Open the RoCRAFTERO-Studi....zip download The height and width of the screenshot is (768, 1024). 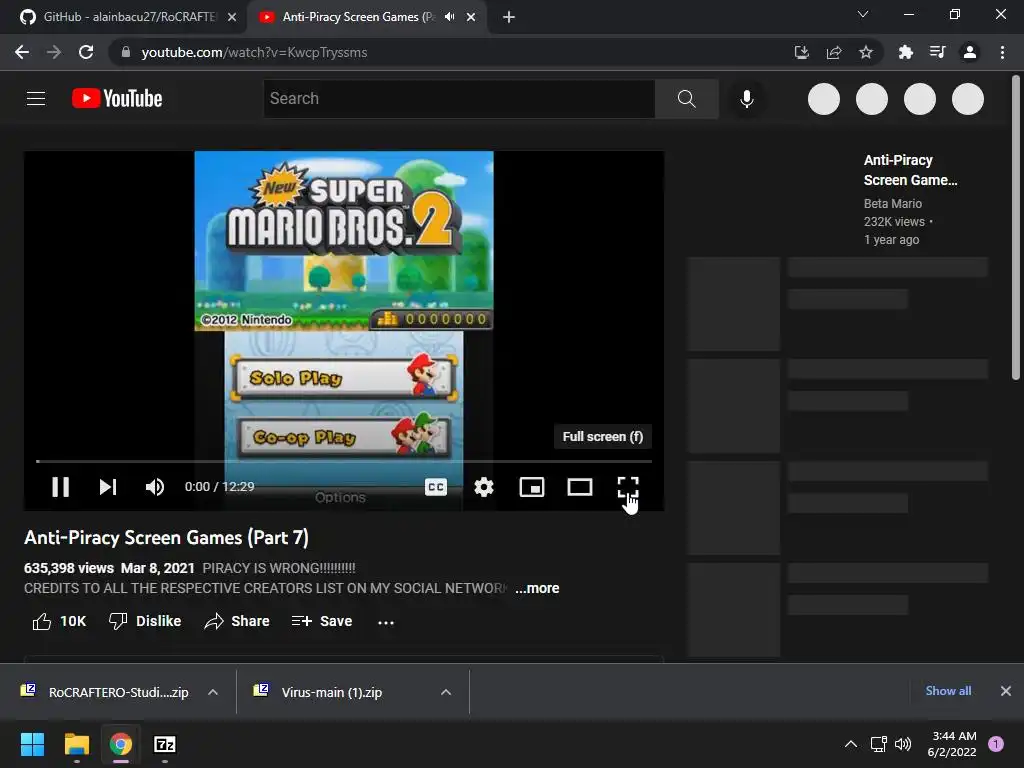(x=104, y=692)
